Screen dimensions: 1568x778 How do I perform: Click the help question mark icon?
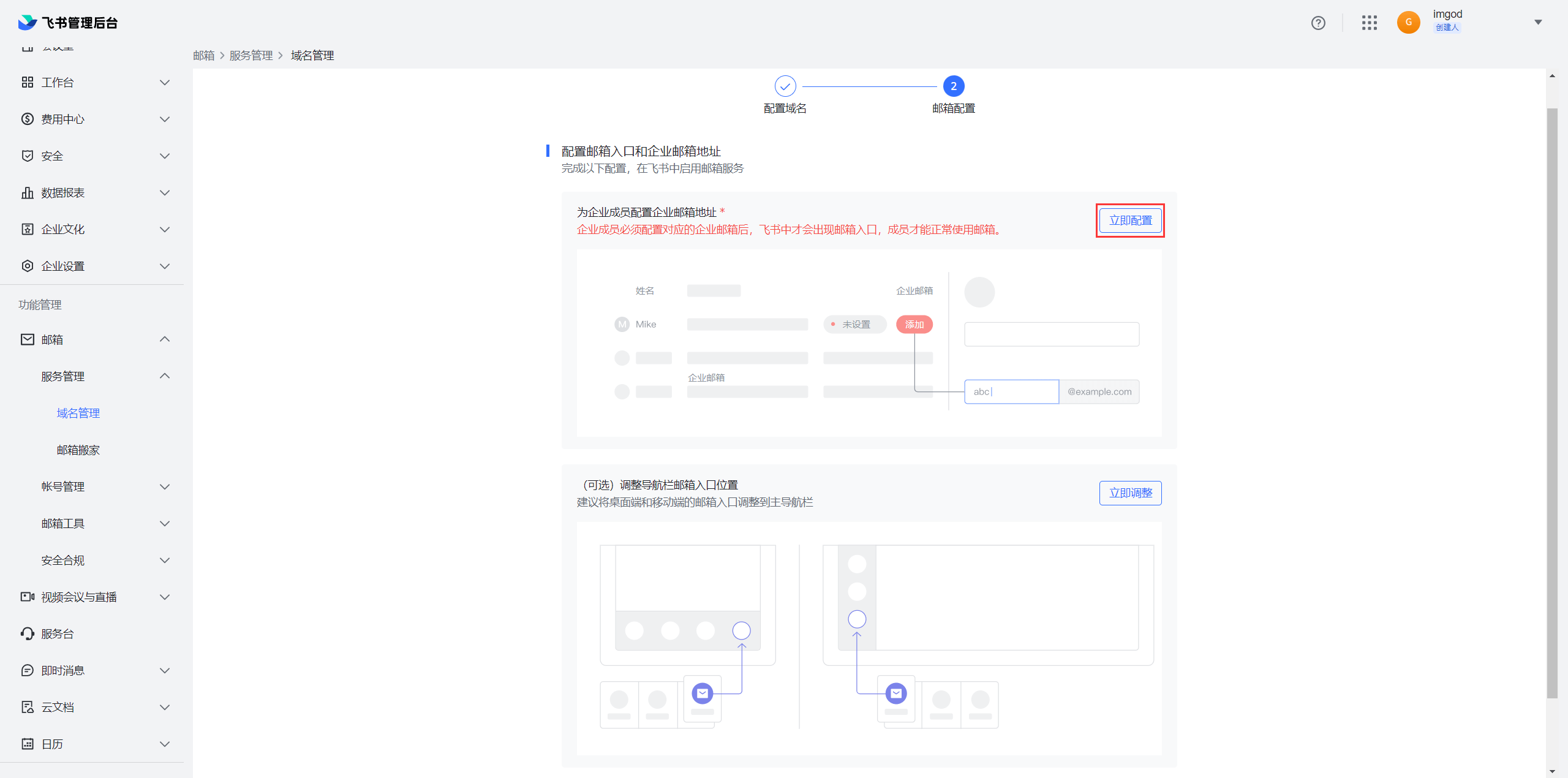click(1318, 23)
